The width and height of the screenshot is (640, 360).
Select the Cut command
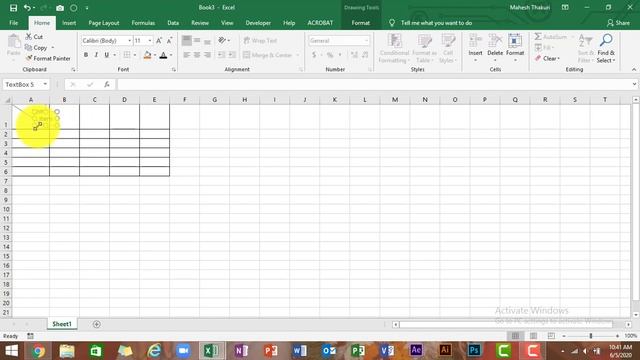pyautogui.click(x=34, y=37)
